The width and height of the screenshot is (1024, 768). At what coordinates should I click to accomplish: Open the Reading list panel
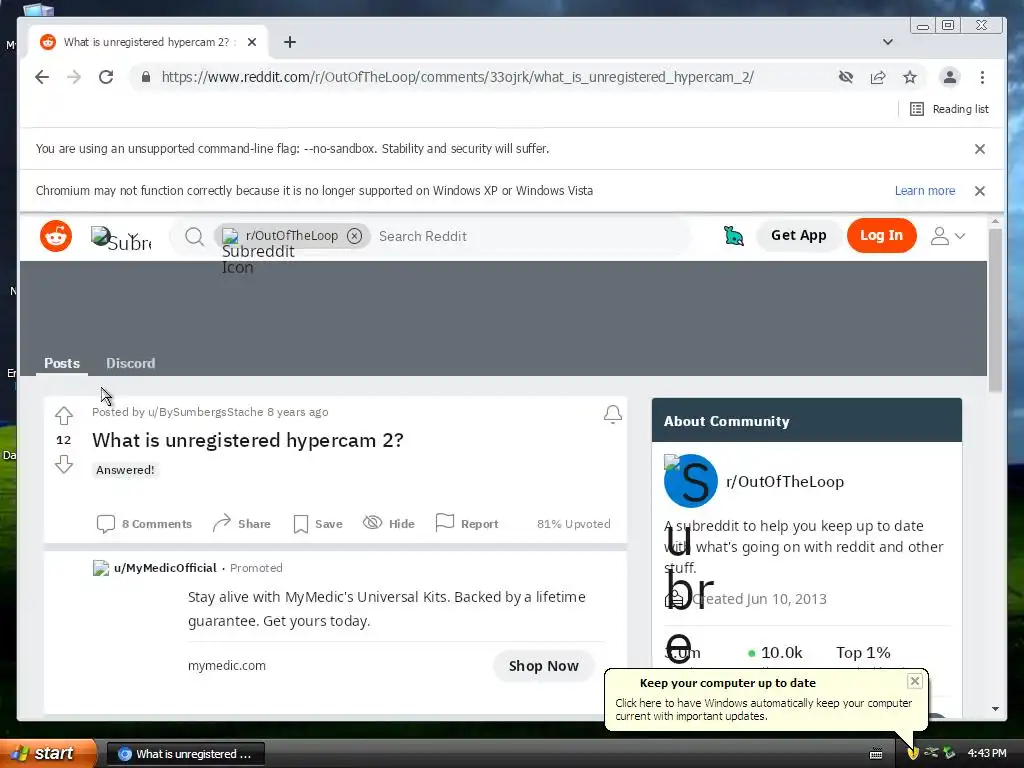(x=950, y=109)
